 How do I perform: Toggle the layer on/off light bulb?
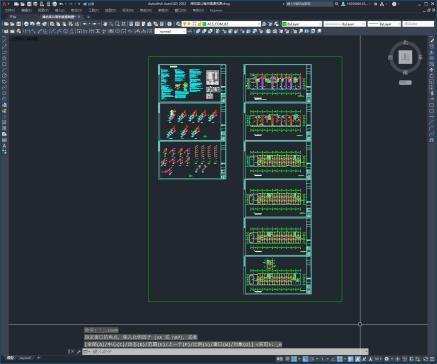[x=185, y=24]
